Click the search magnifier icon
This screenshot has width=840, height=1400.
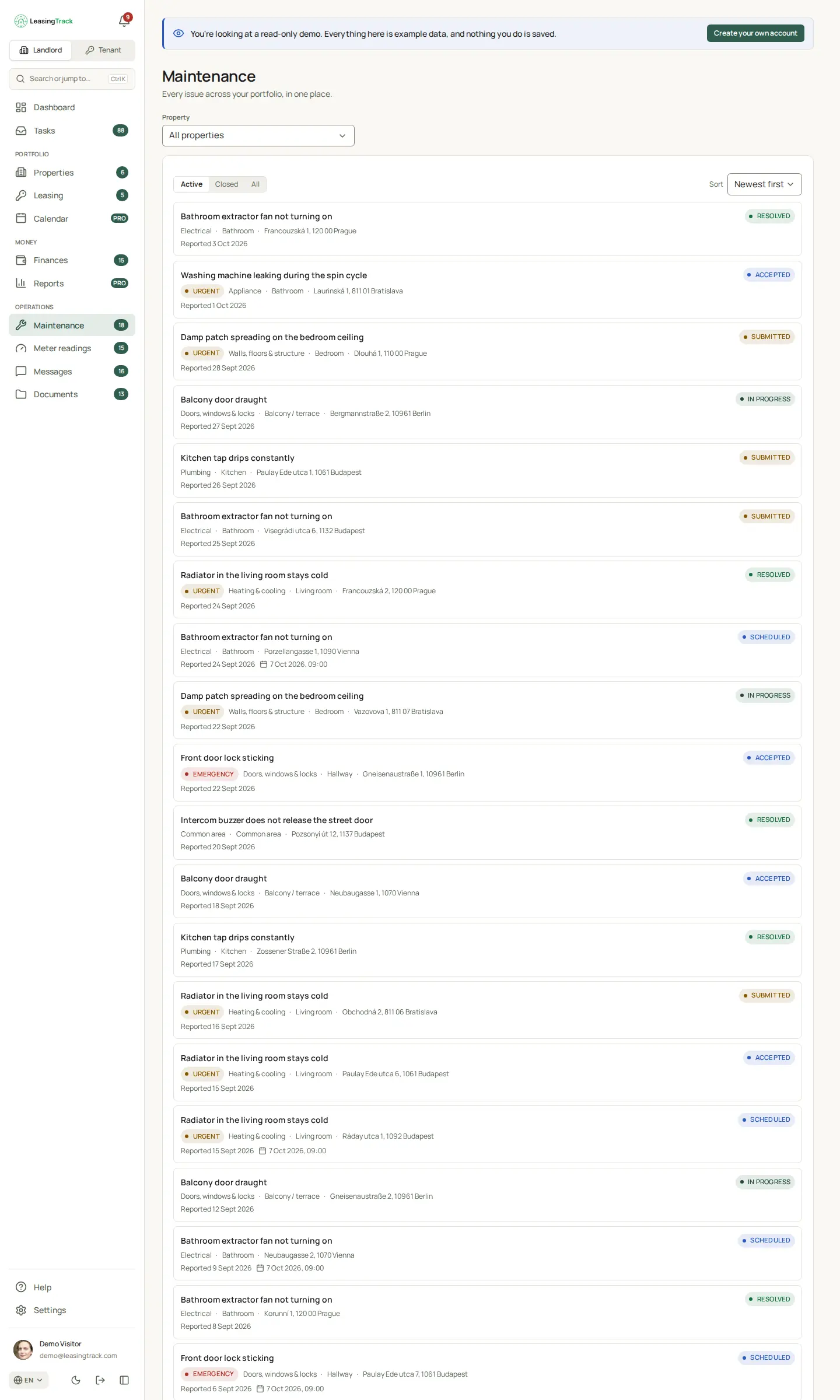[20, 79]
